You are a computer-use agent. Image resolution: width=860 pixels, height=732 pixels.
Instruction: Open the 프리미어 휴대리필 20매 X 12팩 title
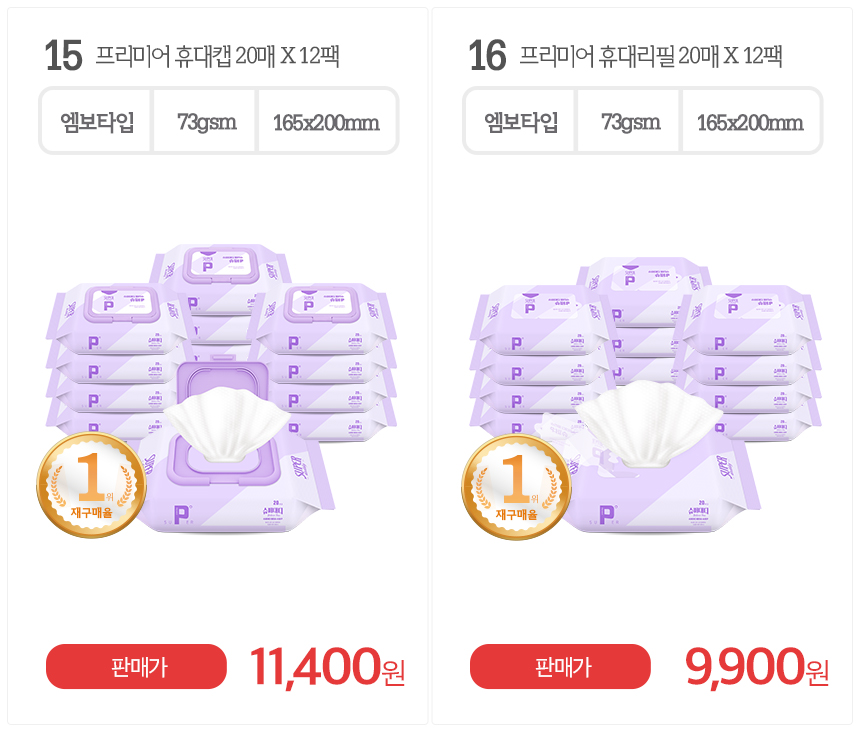[650, 55]
